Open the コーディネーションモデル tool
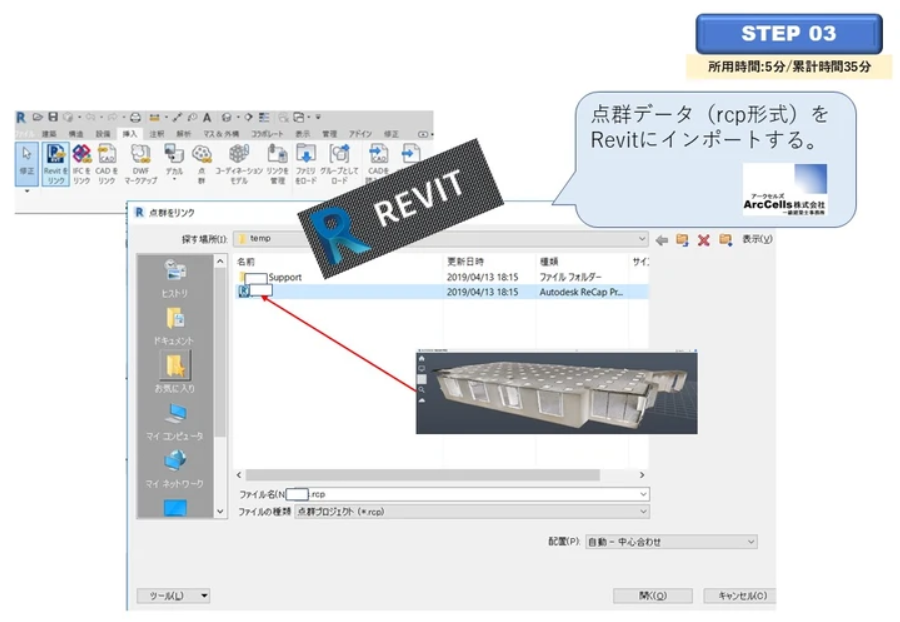900x622 pixels. click(x=239, y=164)
